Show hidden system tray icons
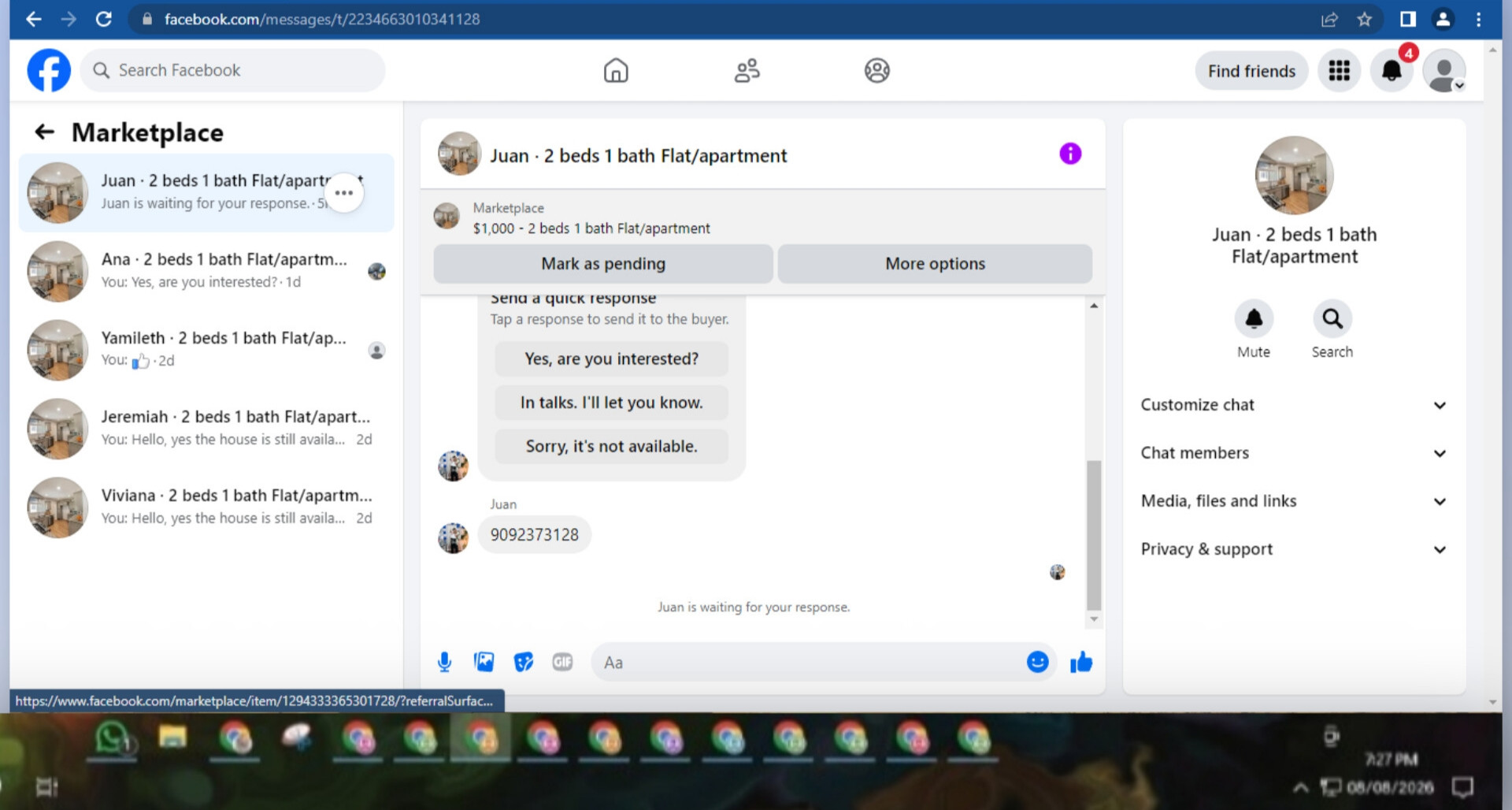This screenshot has width=1512, height=810. tap(1301, 786)
